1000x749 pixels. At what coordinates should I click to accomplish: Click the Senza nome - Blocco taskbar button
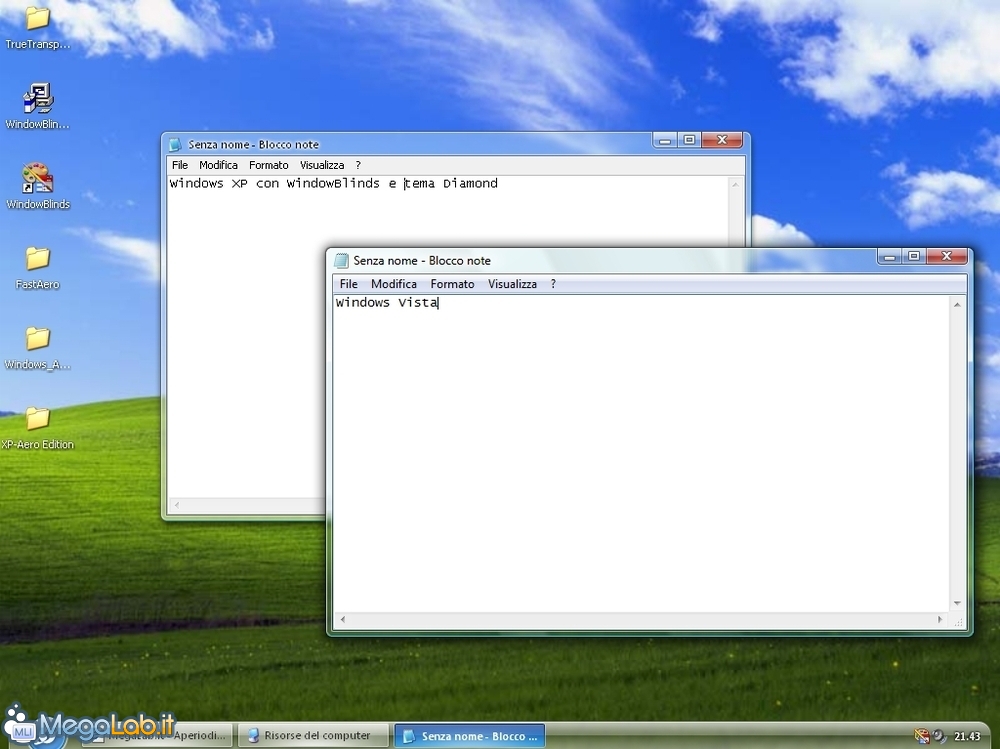click(x=470, y=736)
